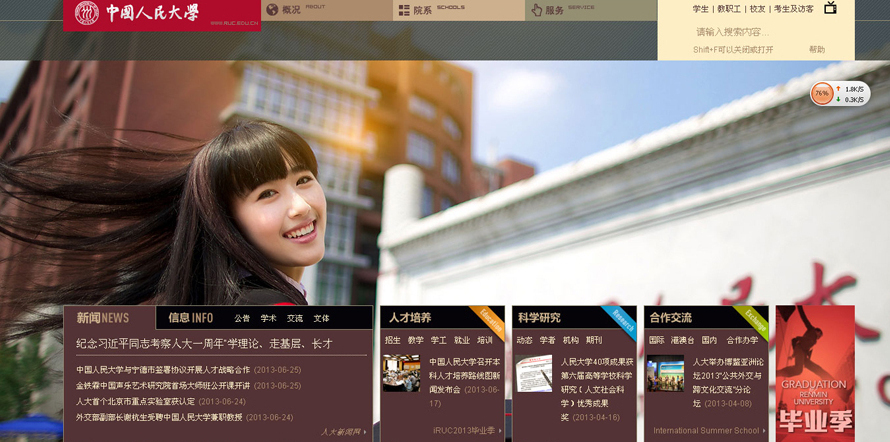The width and height of the screenshot is (890, 442).
Task: Open the 帮助 help link
Action: [817, 49]
